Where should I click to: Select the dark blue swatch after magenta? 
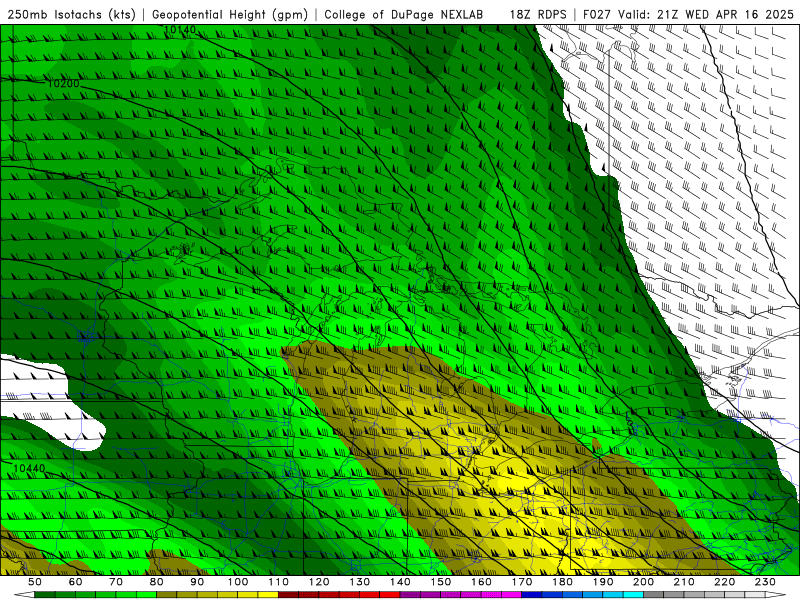[x=531, y=594]
